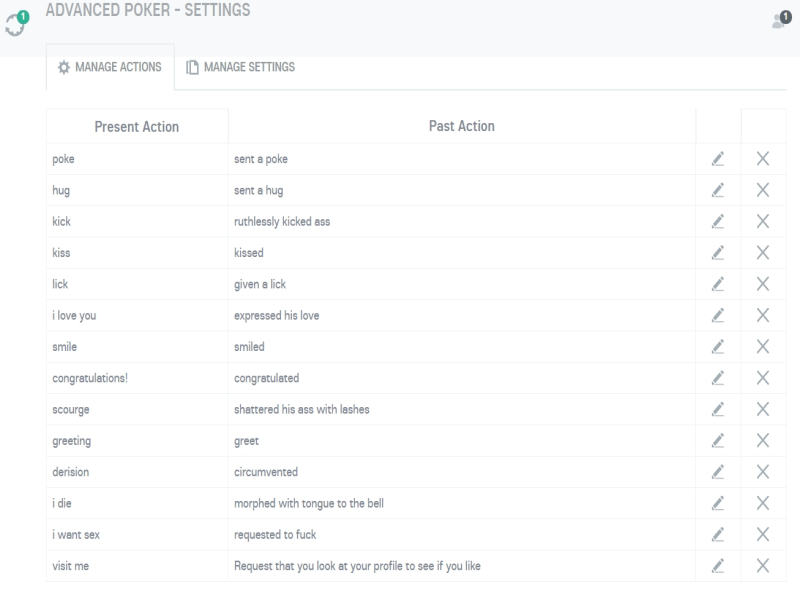Click the Present Action column header

coord(137,127)
